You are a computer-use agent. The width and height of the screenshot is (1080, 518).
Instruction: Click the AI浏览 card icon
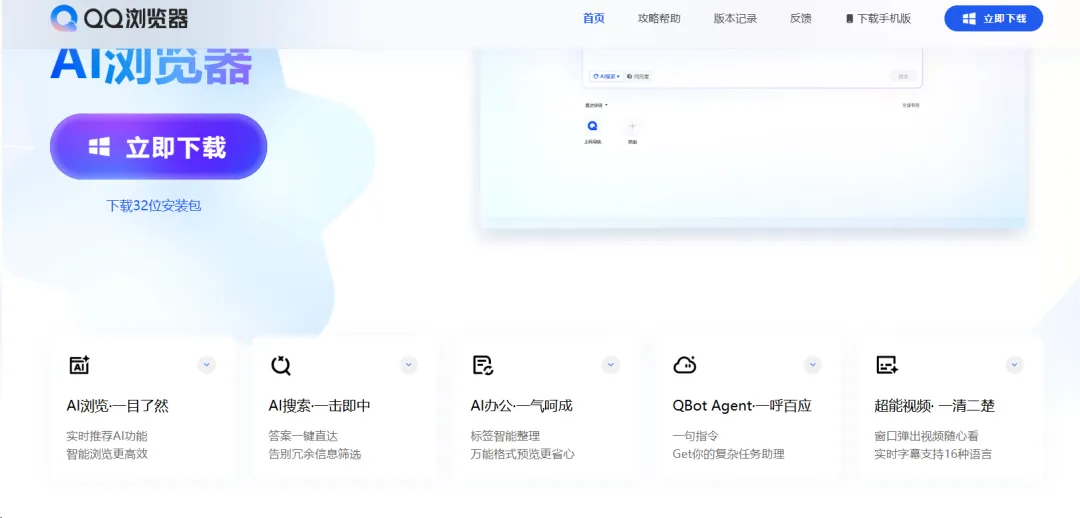coord(79,365)
